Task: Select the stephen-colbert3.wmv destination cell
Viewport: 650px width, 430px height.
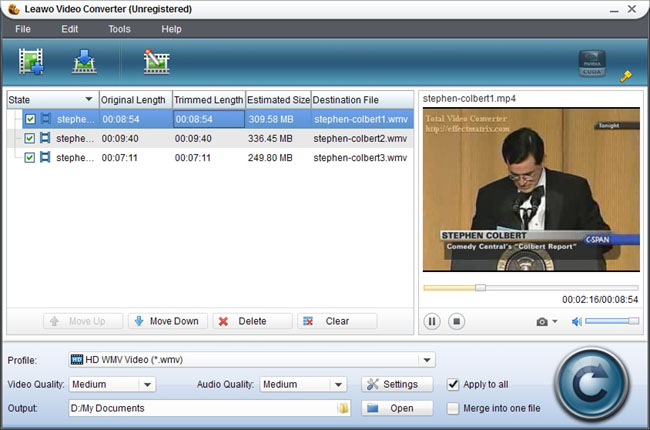Action: pyautogui.click(x=360, y=158)
